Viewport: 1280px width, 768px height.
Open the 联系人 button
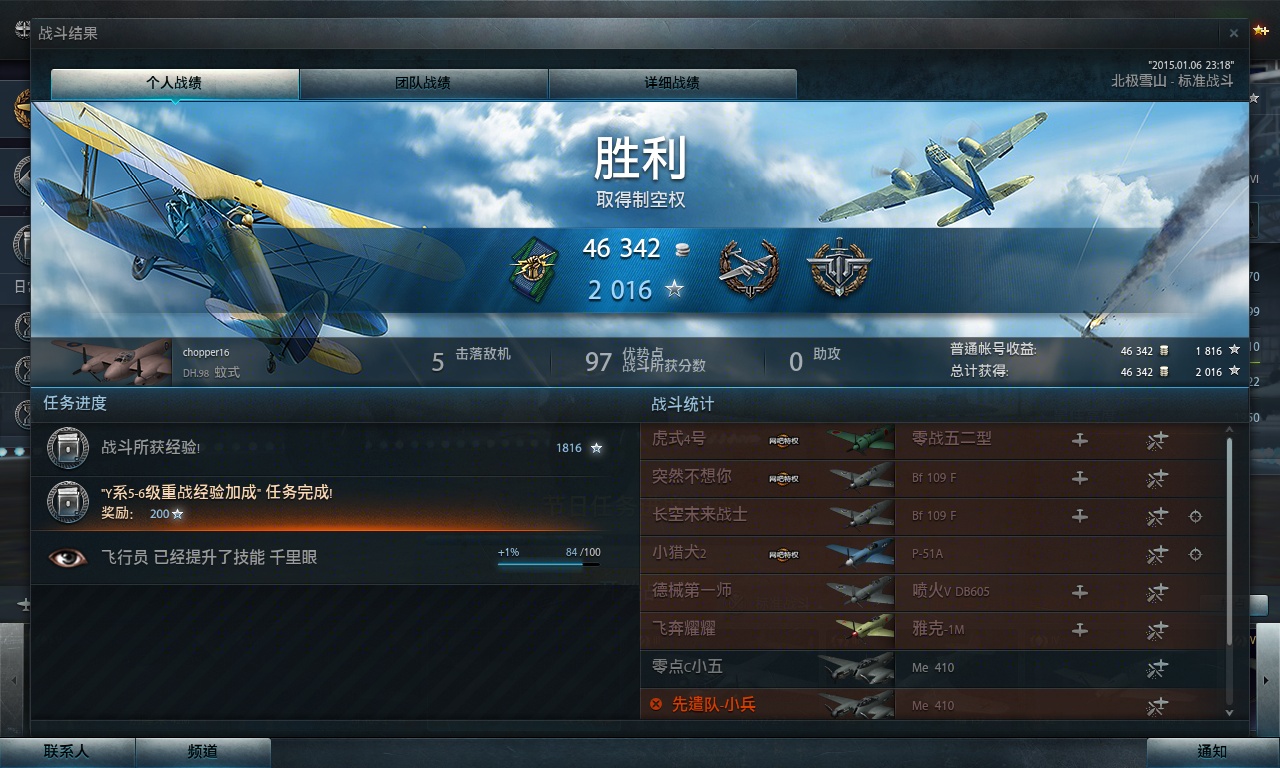pyautogui.click(x=67, y=752)
